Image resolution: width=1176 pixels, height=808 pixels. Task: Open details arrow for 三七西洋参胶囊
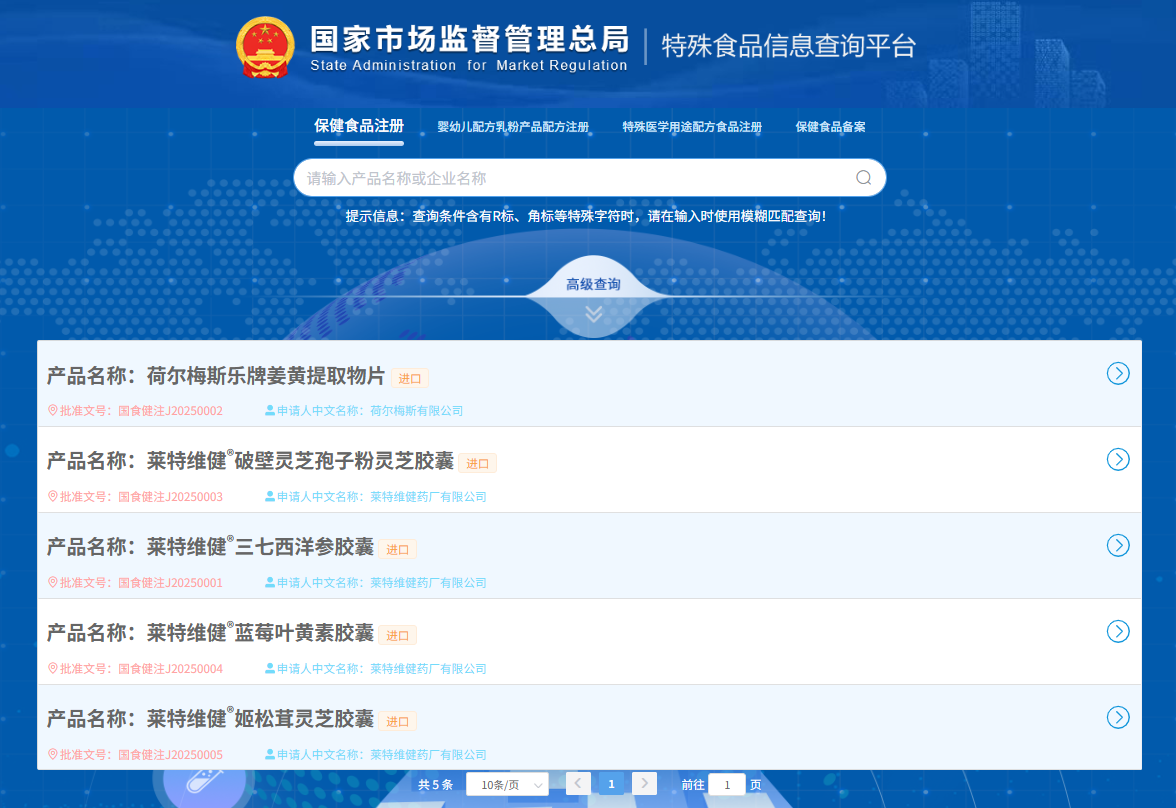(1118, 545)
